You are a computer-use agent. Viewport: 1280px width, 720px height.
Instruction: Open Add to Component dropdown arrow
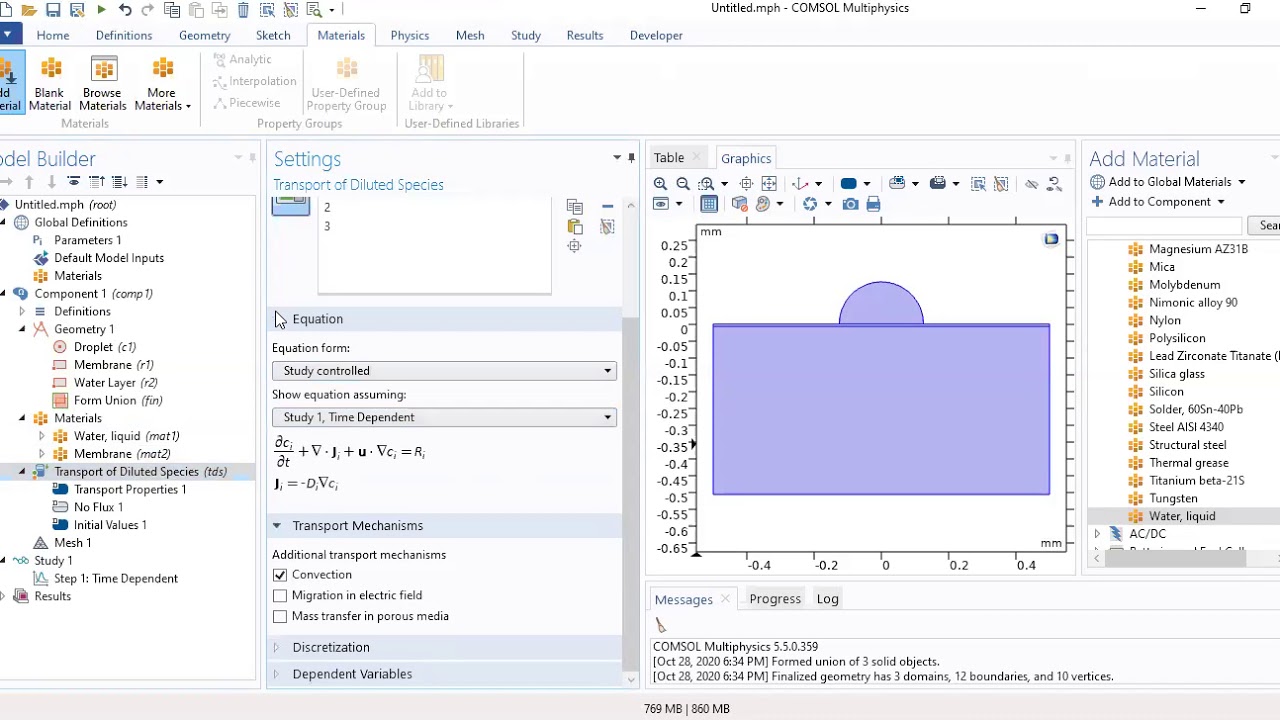click(1220, 202)
